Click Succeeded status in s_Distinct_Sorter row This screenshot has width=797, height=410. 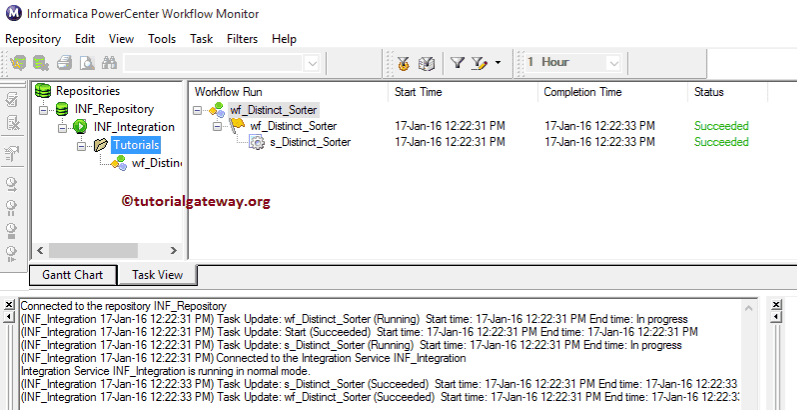coord(721,142)
